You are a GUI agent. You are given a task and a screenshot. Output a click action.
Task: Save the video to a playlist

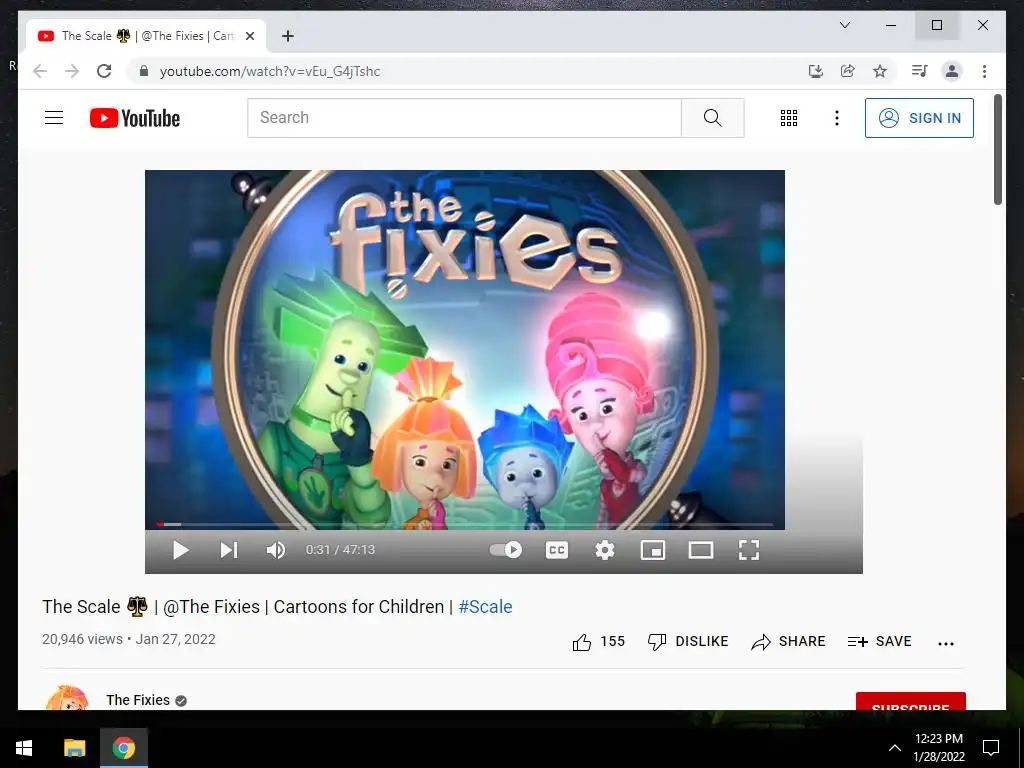click(x=879, y=642)
